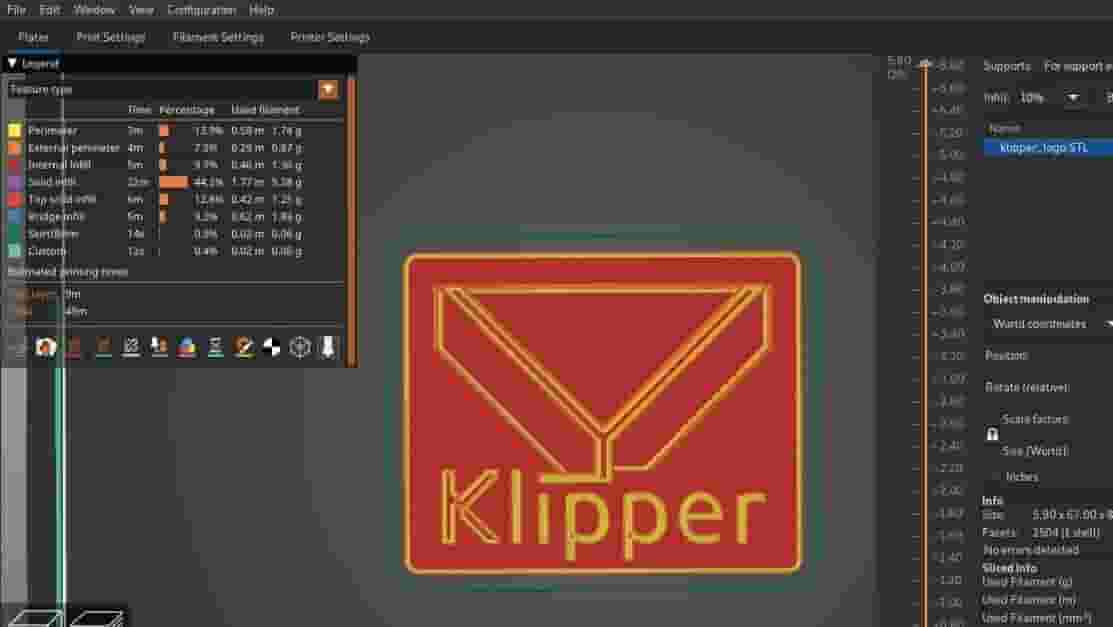The image size is (1113, 627).
Task: Open the orange Feature type filter icon
Action: 329,89
